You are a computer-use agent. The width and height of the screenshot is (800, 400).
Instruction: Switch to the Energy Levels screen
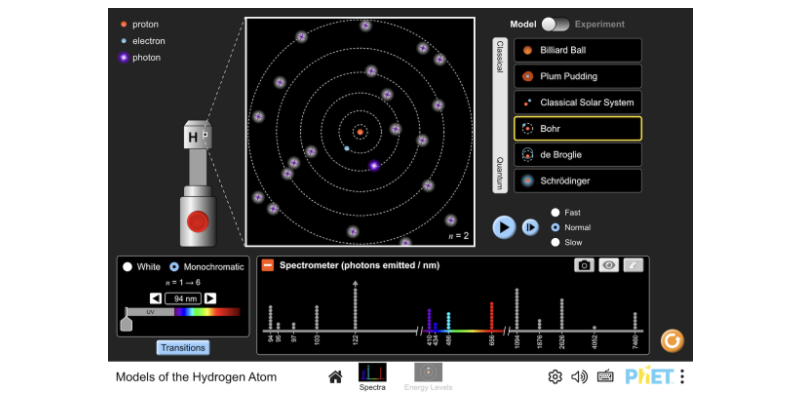(427, 376)
